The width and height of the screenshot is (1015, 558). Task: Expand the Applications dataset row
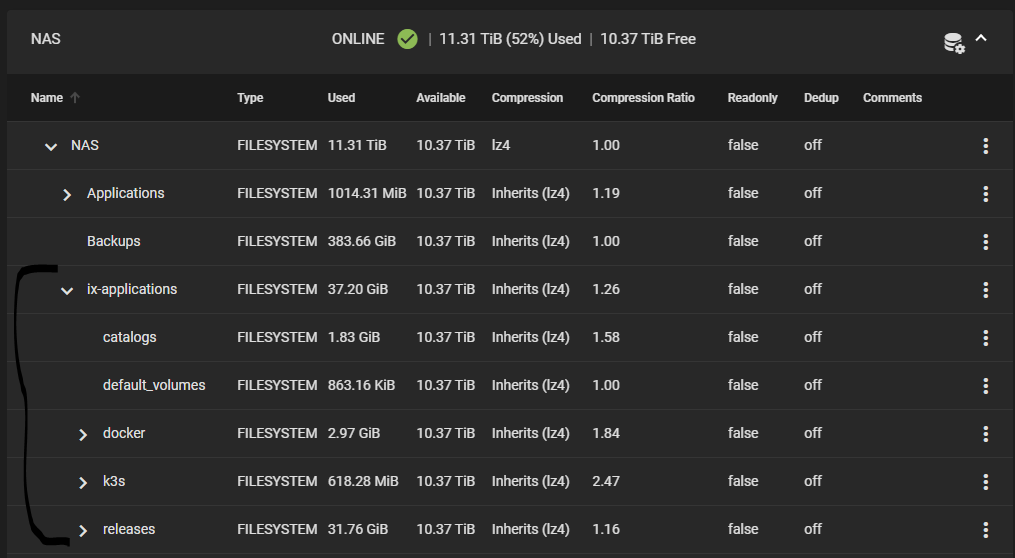pyautogui.click(x=67, y=194)
